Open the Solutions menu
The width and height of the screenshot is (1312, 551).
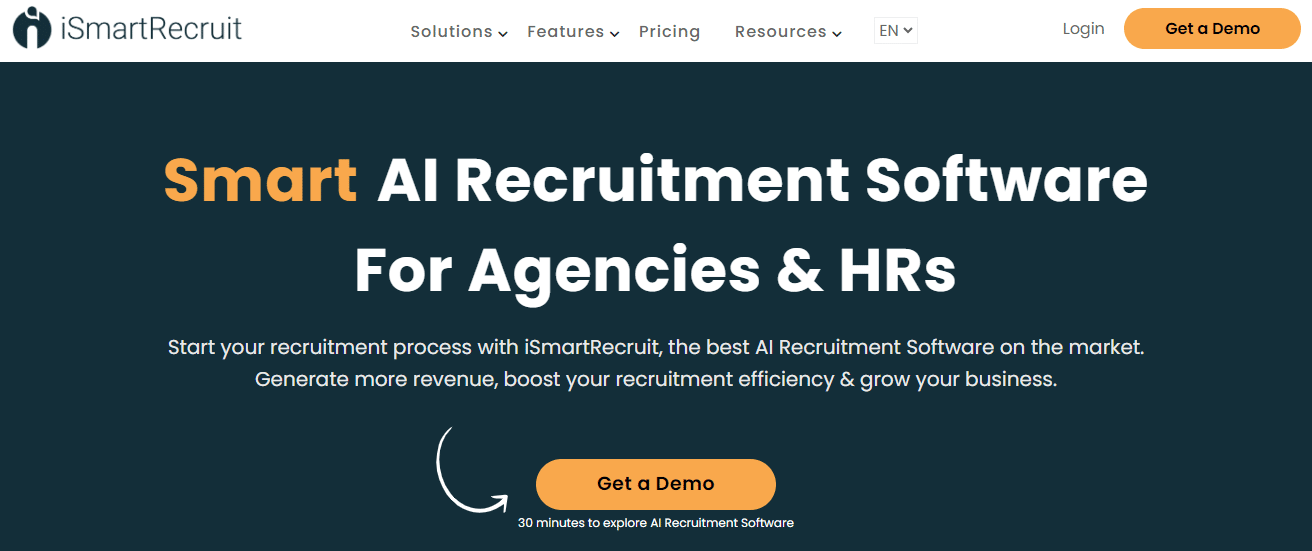tap(451, 32)
